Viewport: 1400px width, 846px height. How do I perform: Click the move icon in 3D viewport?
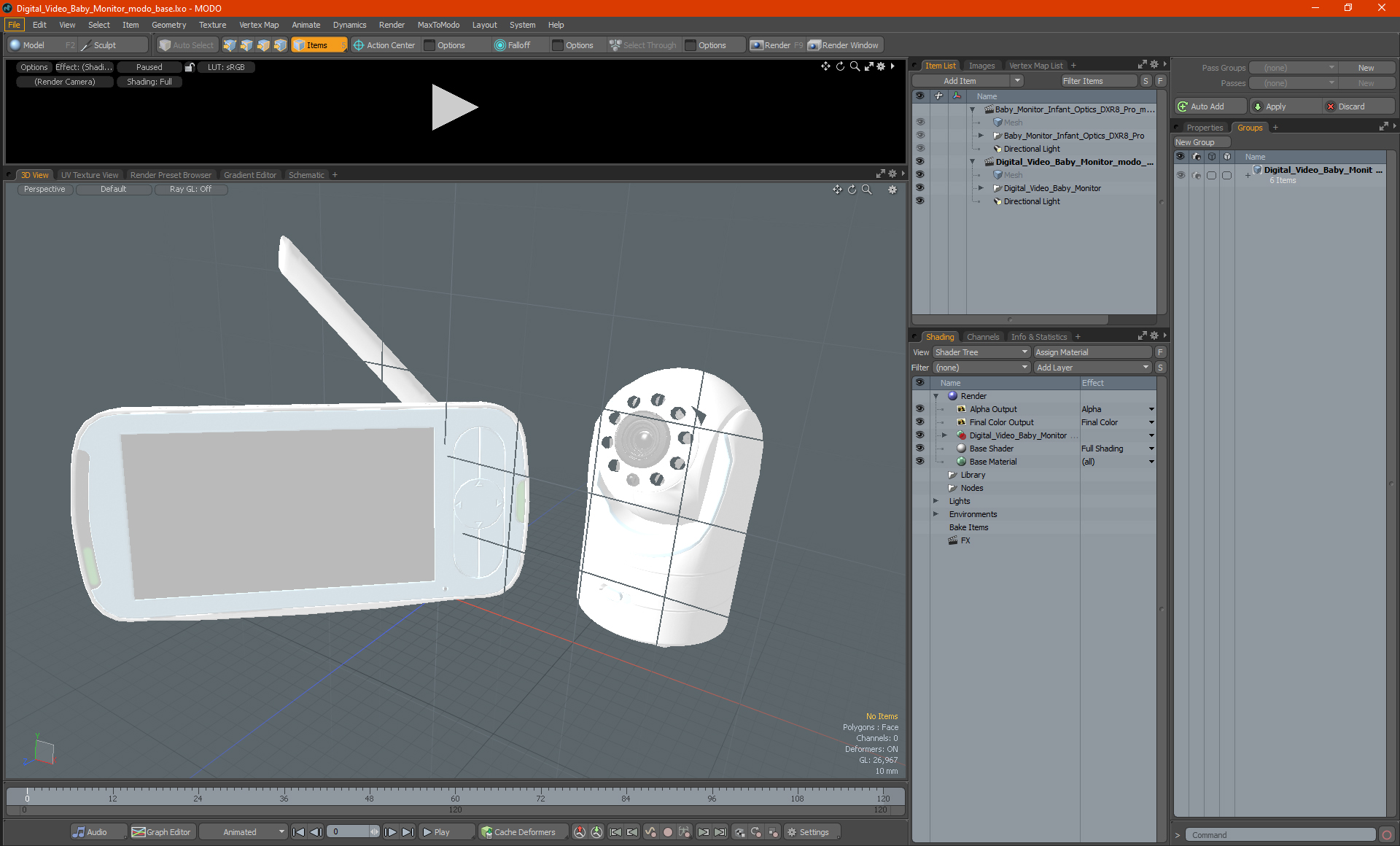click(x=837, y=190)
